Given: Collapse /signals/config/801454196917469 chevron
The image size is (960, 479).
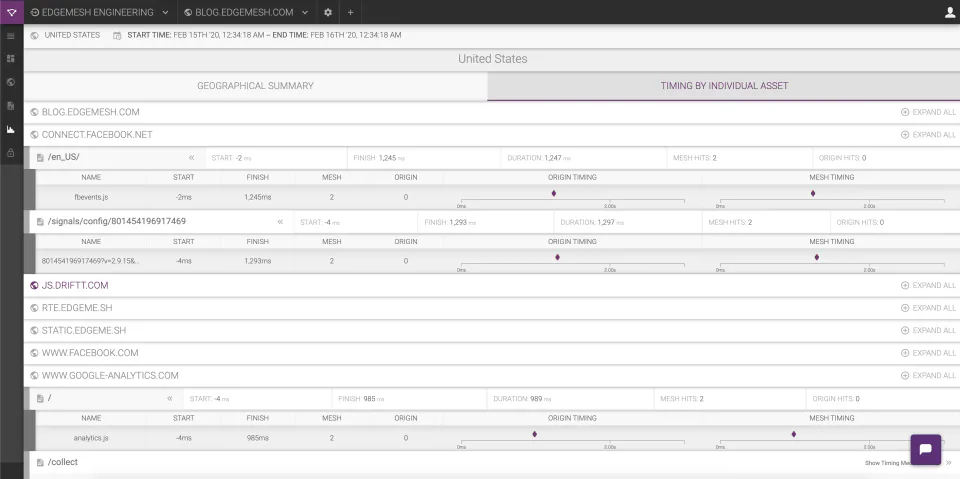Looking at the screenshot, I should pyautogui.click(x=280, y=222).
